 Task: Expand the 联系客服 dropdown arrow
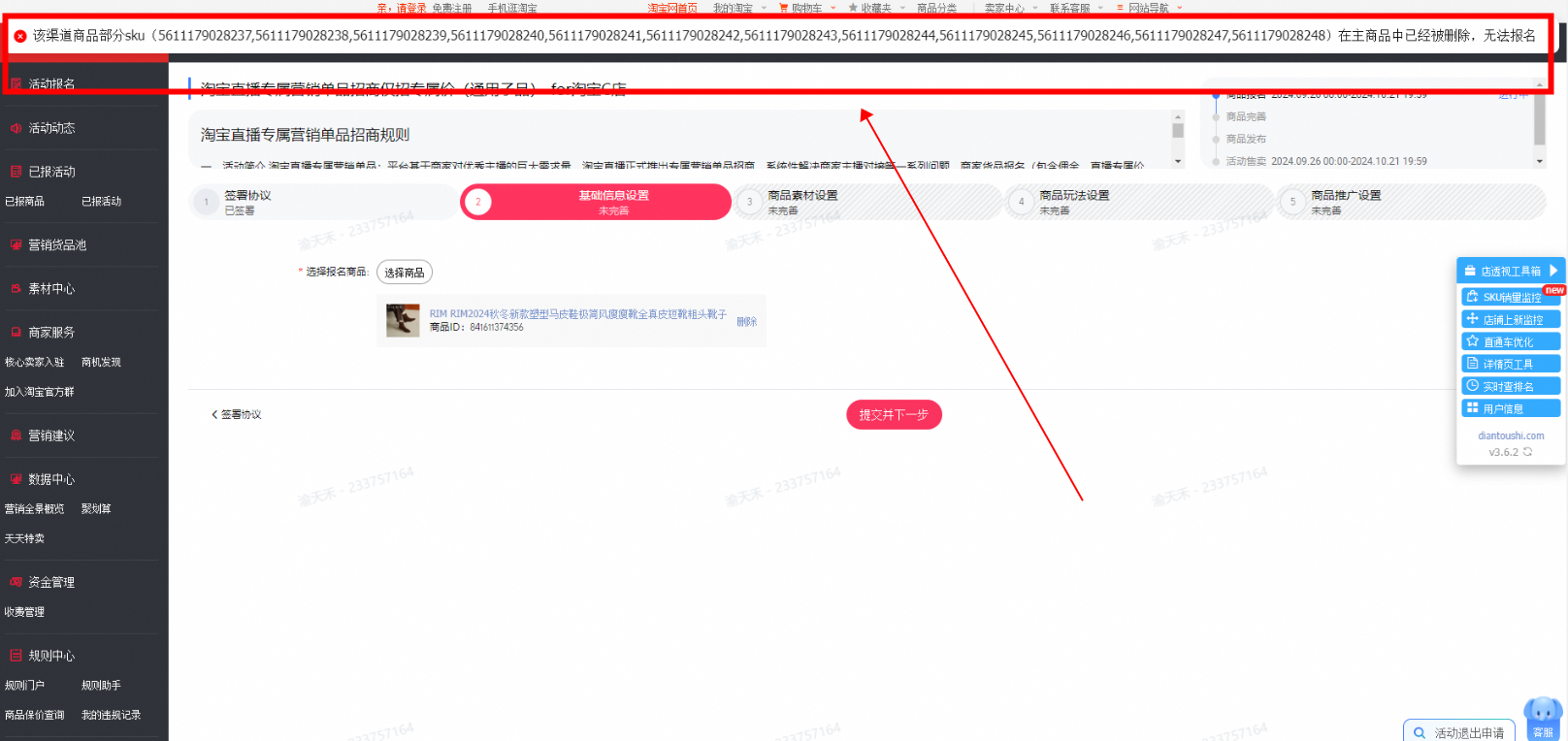click(1100, 8)
